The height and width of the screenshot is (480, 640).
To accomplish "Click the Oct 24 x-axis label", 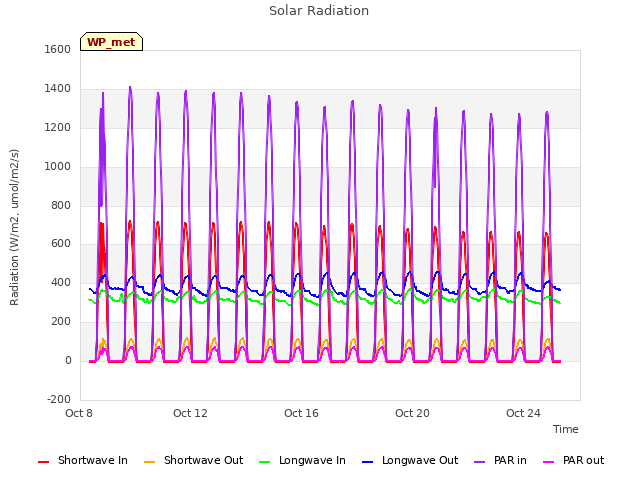I will coord(523,413).
